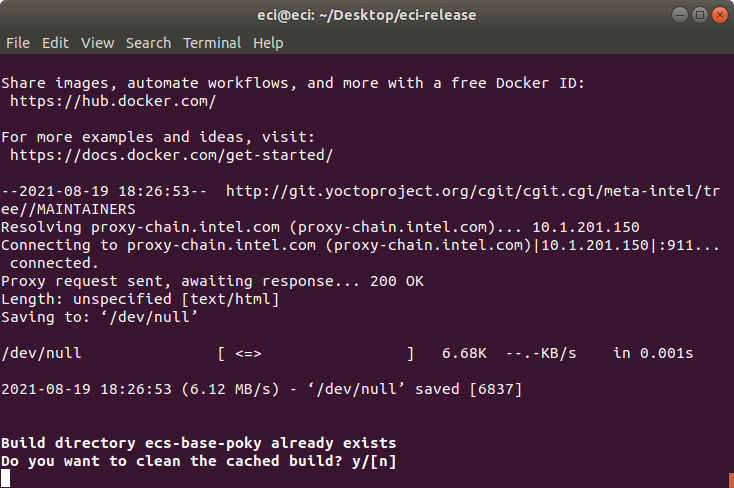Open the Help menu
This screenshot has height=488, width=734.
coord(268,43)
